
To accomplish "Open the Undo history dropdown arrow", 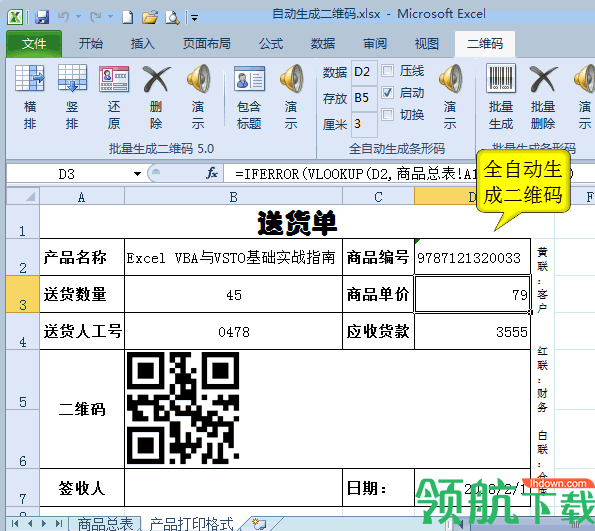I will 79,17.
